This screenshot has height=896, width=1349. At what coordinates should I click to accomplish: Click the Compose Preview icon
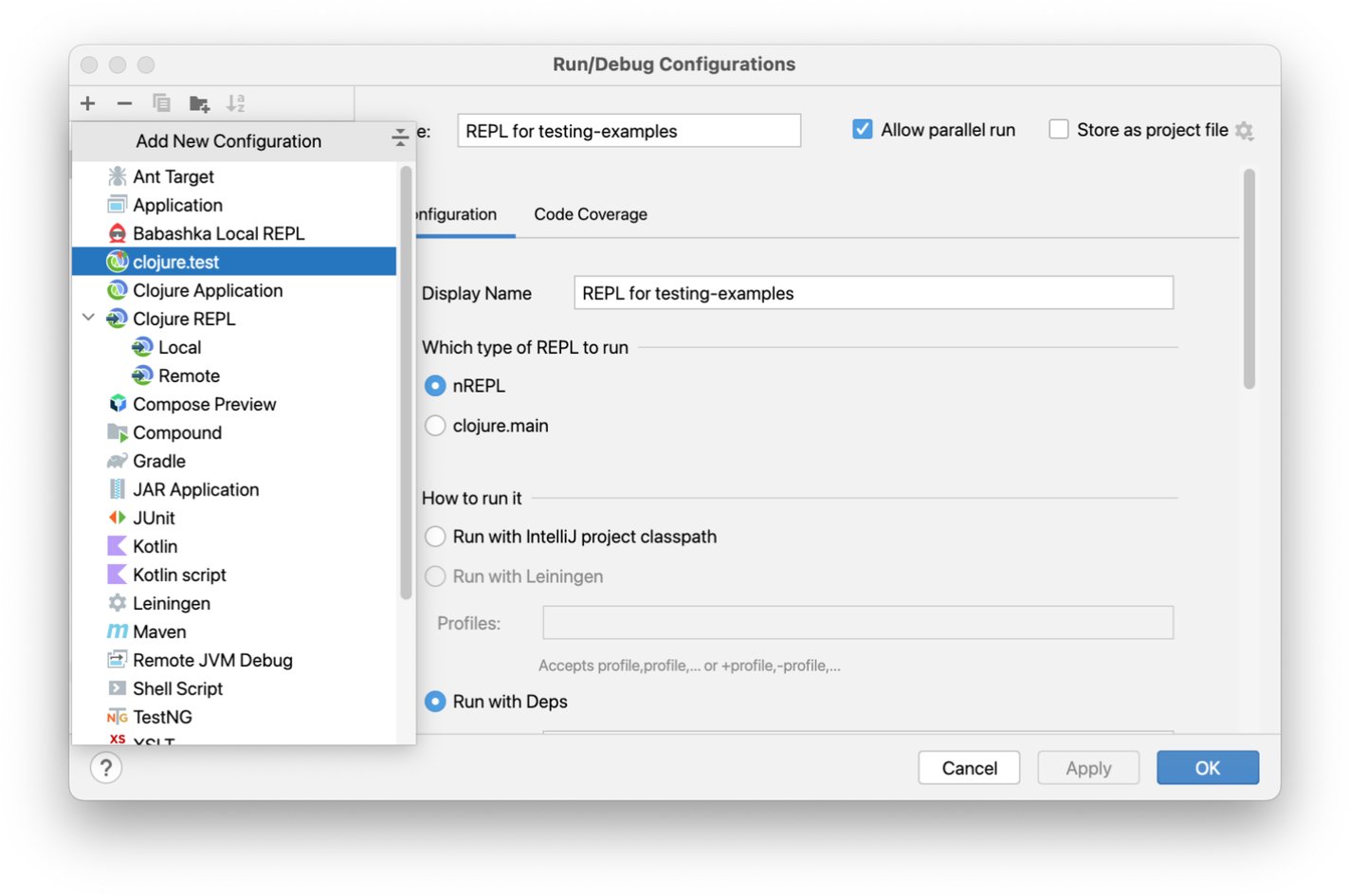(x=117, y=404)
